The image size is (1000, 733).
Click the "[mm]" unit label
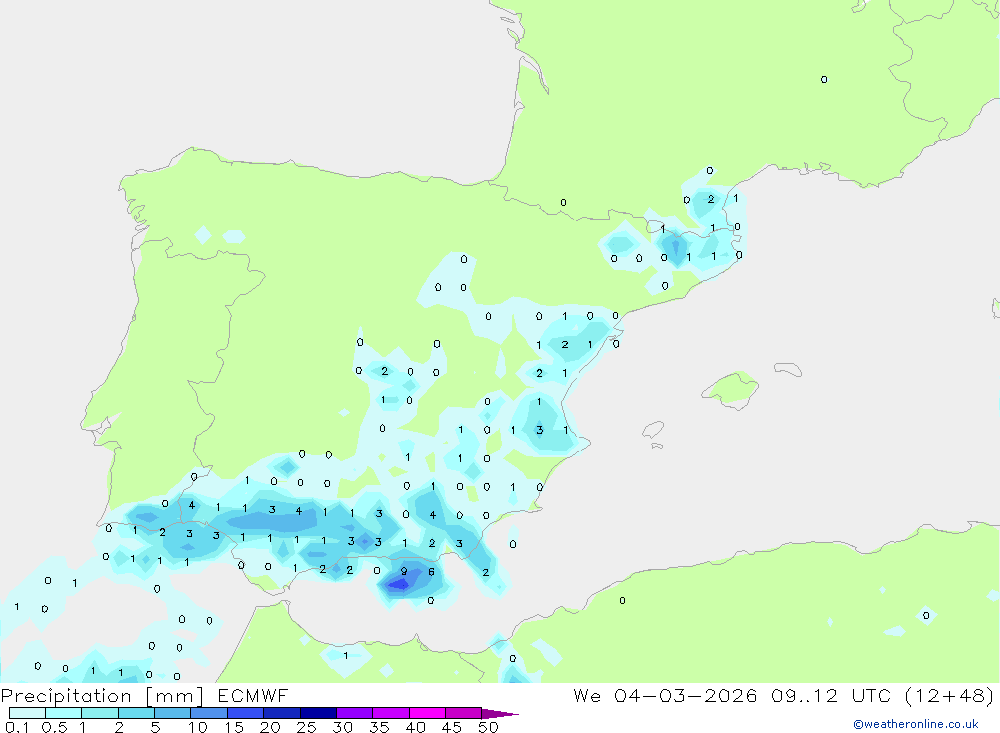(x=175, y=696)
